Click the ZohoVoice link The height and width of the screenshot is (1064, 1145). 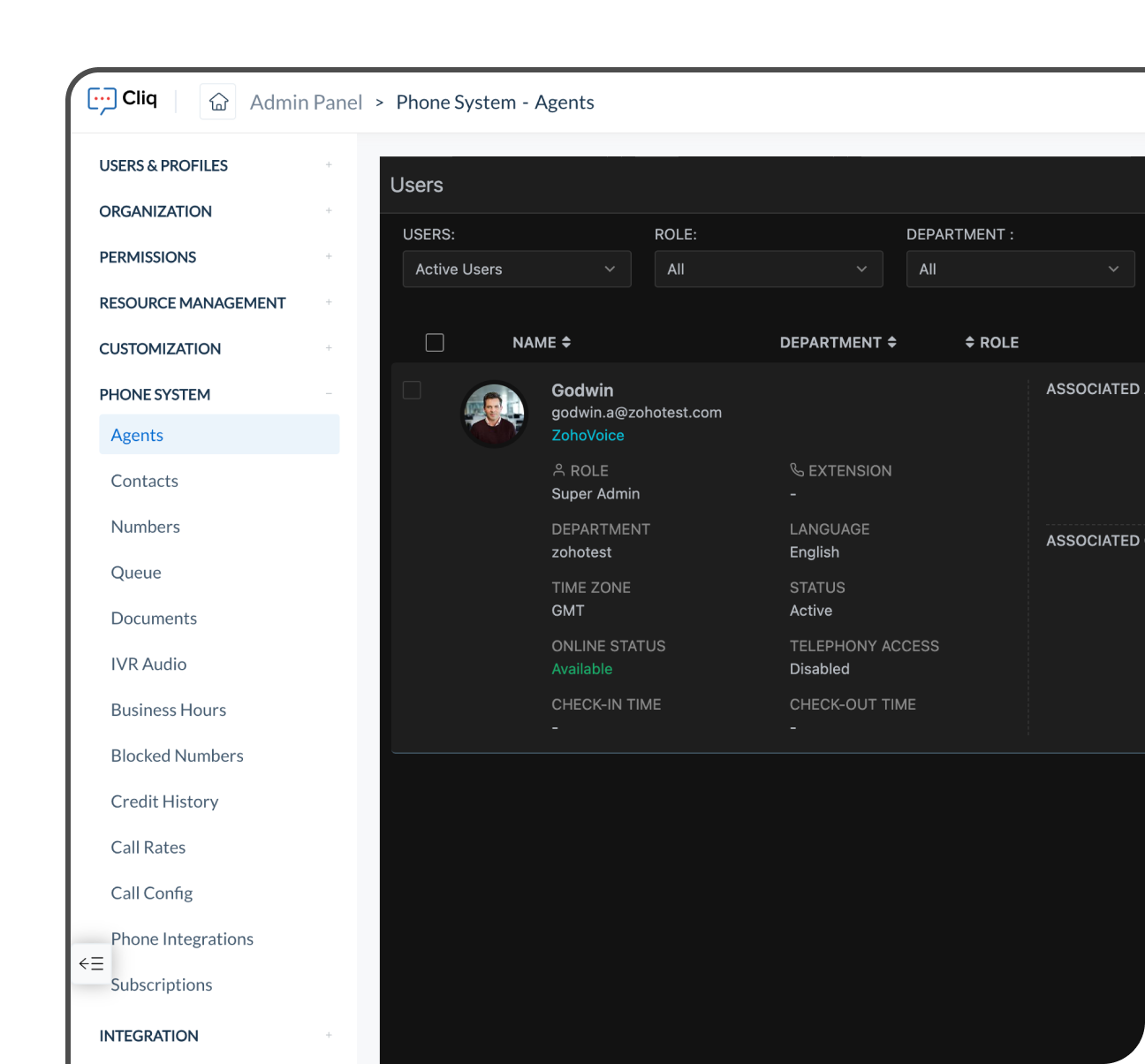click(x=588, y=435)
